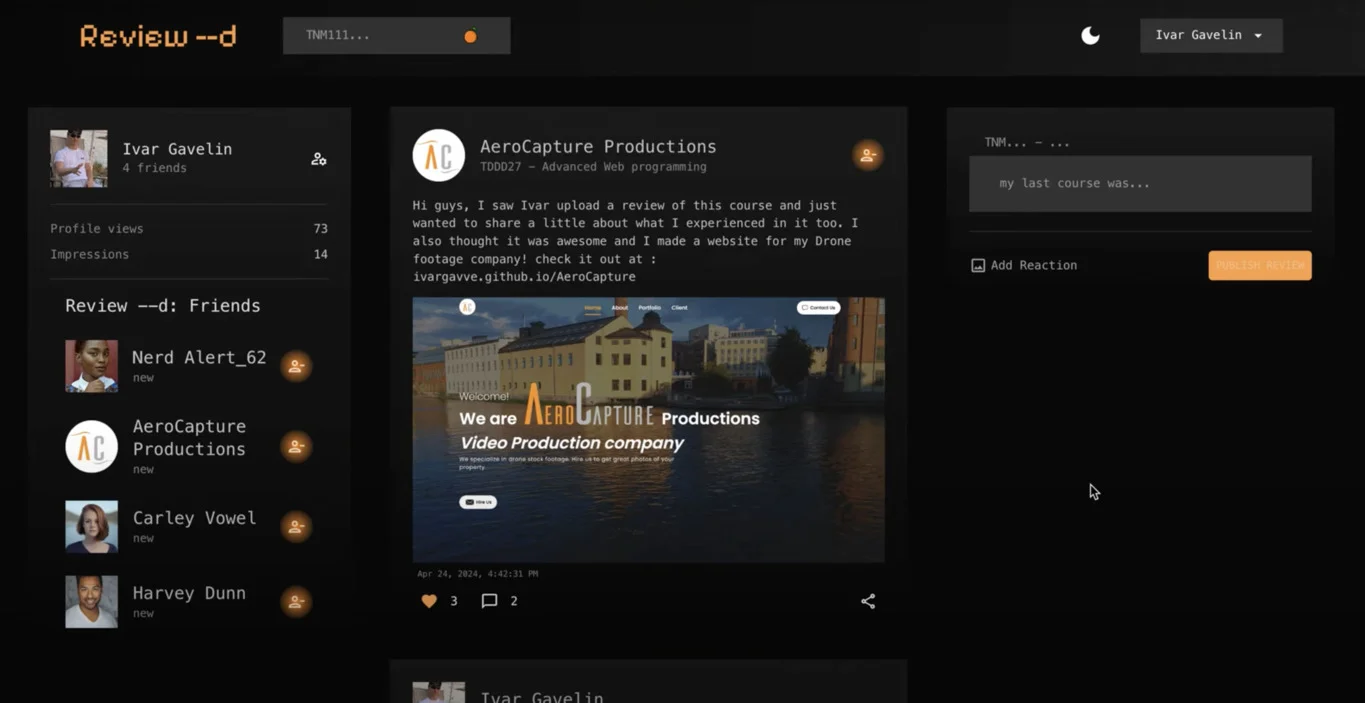
Task: Open the Ivar Gavelin account dropdown
Action: click(1211, 35)
